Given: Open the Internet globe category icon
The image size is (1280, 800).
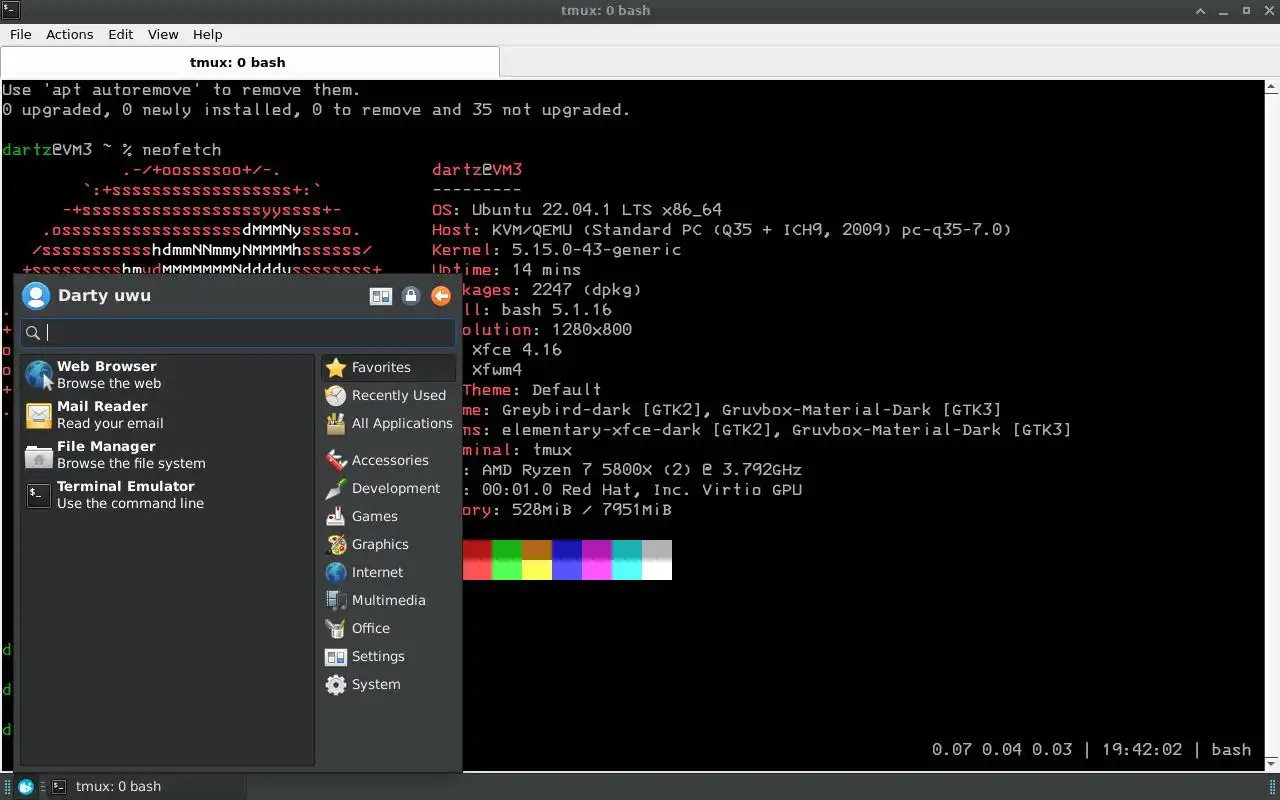Looking at the screenshot, I should (x=336, y=572).
